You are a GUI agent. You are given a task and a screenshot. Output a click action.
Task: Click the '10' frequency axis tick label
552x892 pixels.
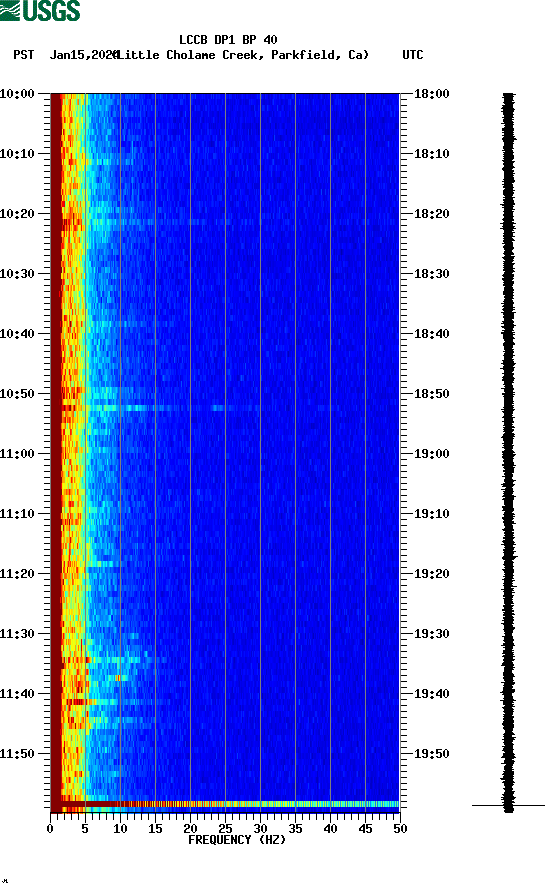point(120,829)
